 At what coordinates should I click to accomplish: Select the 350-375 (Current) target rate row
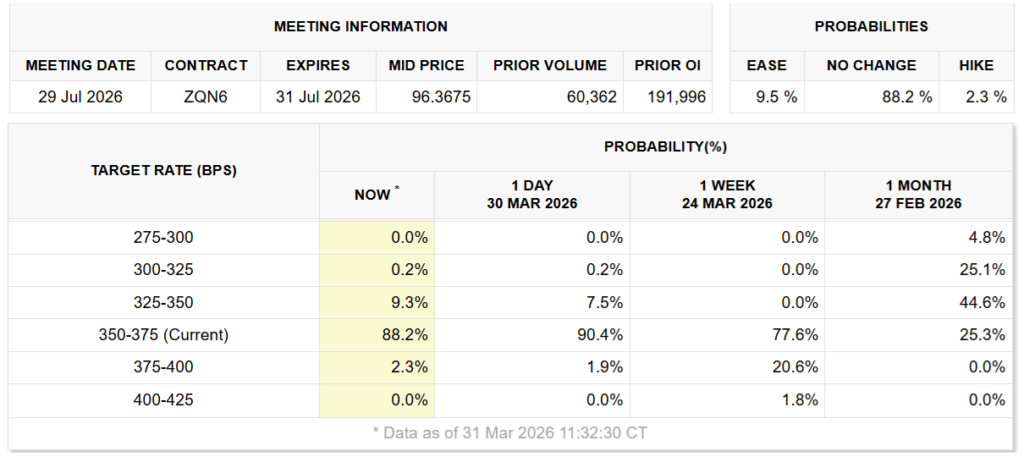click(164, 335)
